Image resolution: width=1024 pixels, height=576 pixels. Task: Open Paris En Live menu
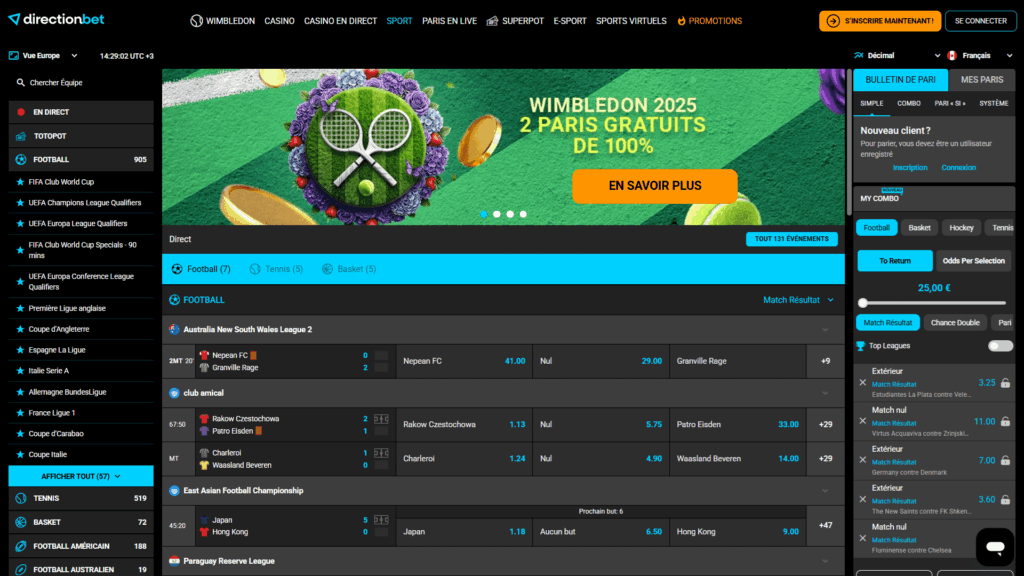[449, 21]
